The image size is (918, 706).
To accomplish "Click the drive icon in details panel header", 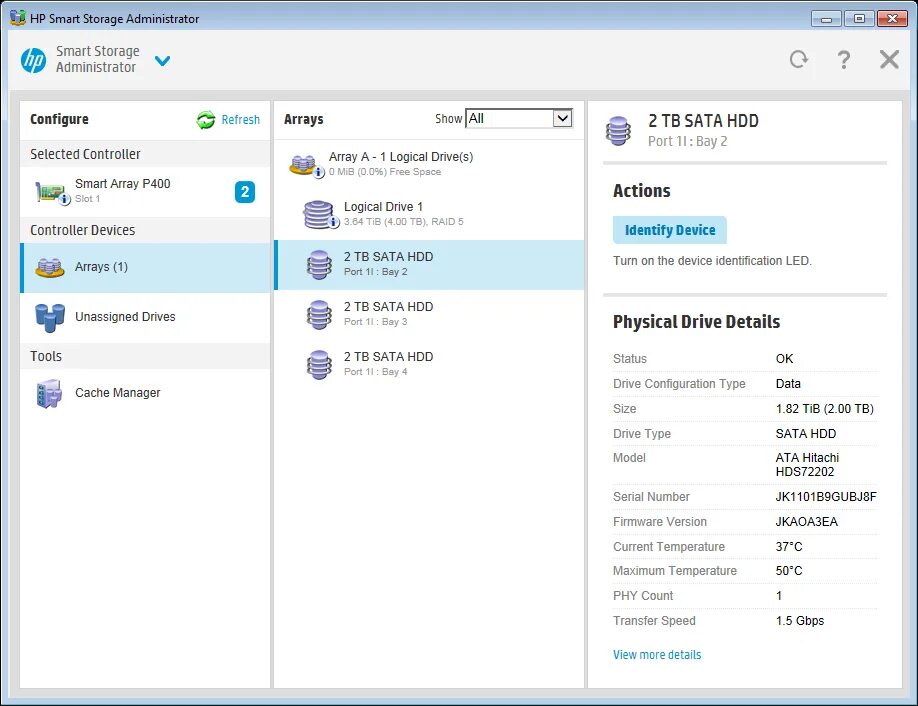I will tap(618, 131).
